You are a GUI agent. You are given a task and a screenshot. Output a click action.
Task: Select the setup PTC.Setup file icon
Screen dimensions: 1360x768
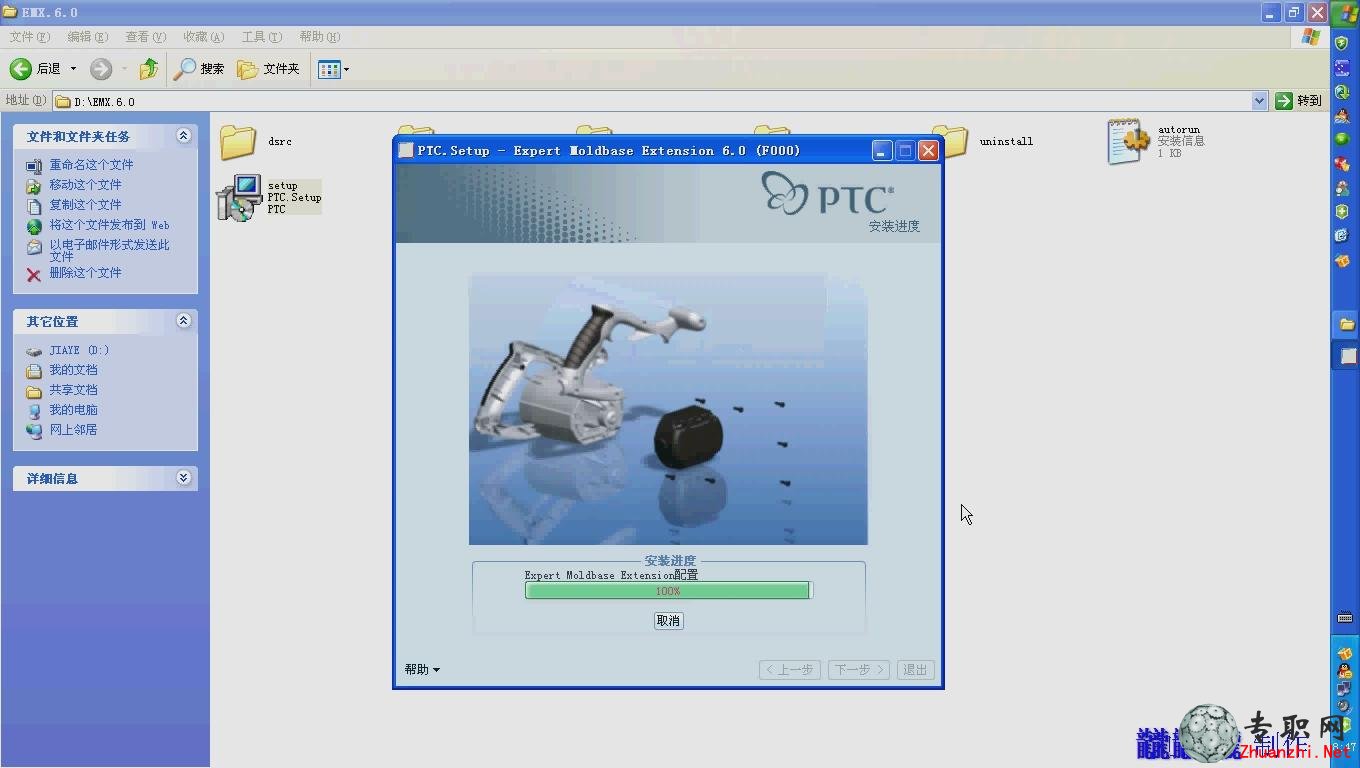click(238, 198)
